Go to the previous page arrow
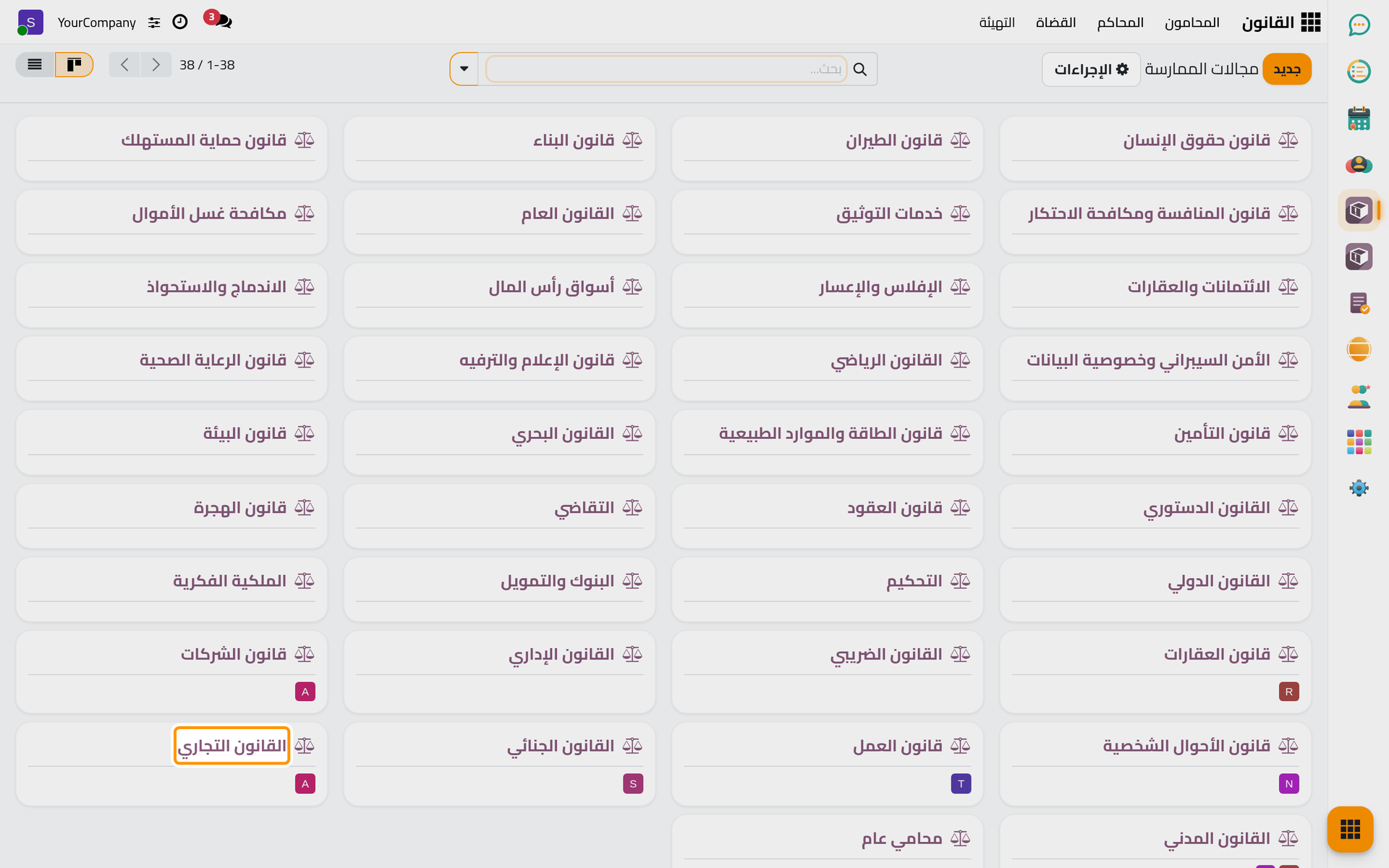 tap(124, 64)
